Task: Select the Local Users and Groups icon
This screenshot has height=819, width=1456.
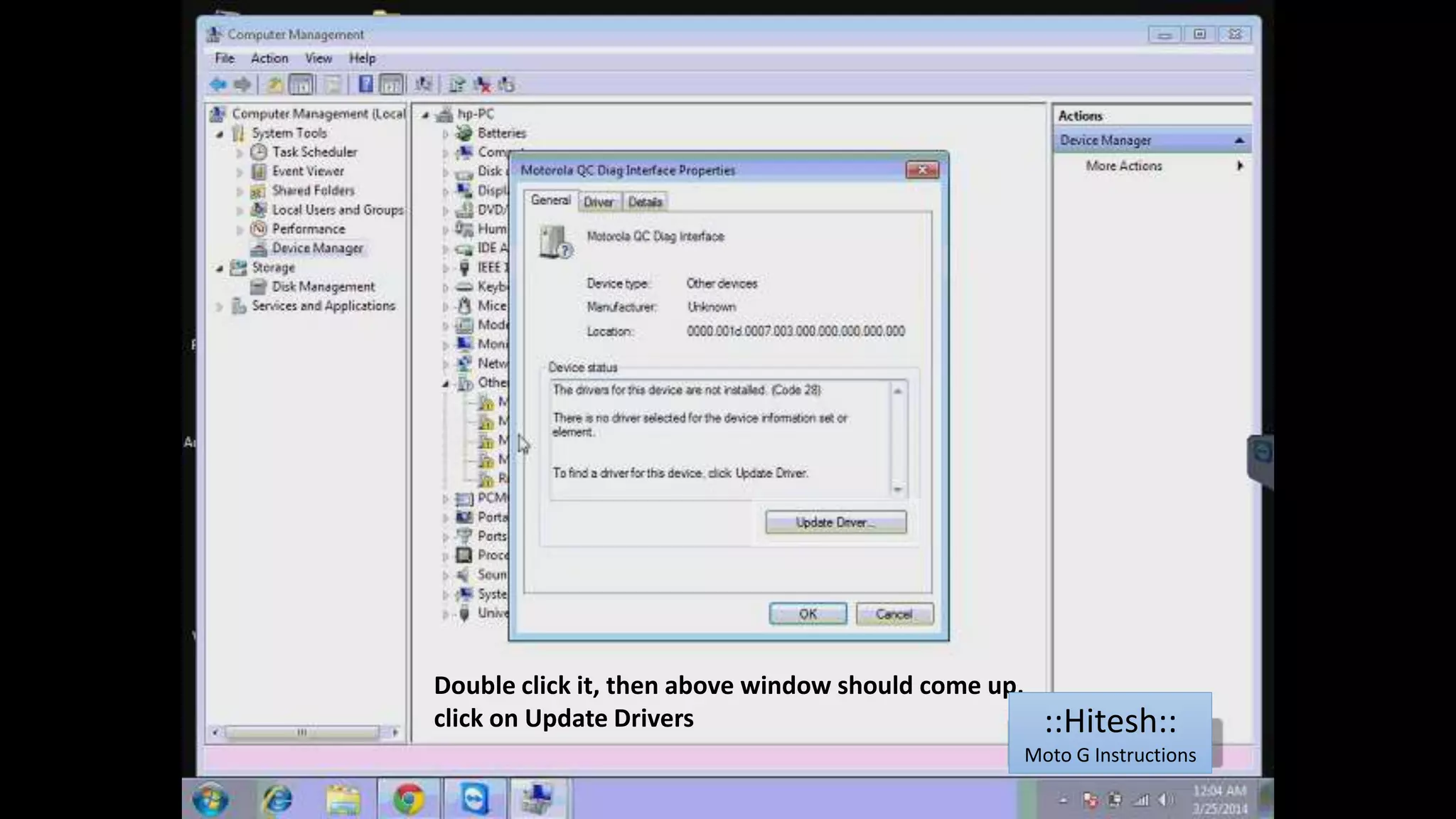Action: 259,210
